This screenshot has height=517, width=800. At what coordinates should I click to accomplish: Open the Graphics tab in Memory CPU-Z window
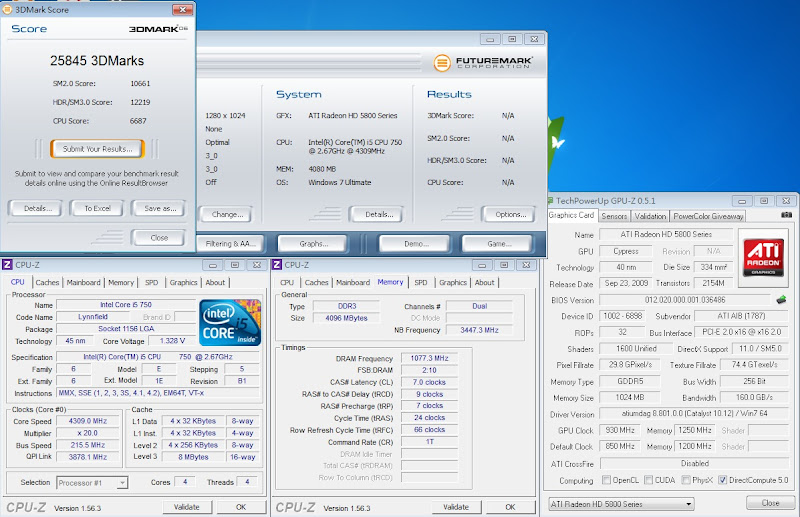[453, 282]
